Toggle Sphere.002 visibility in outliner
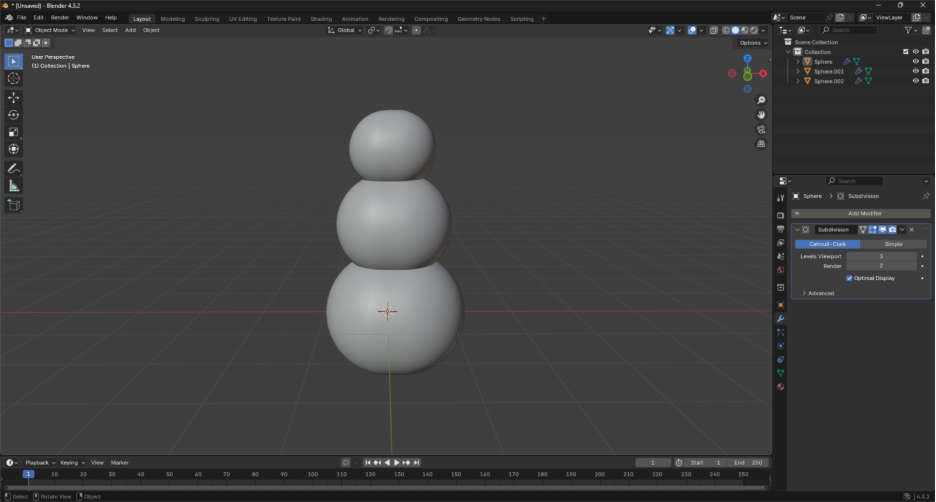Viewport: 936px width, 502px height. click(915, 81)
